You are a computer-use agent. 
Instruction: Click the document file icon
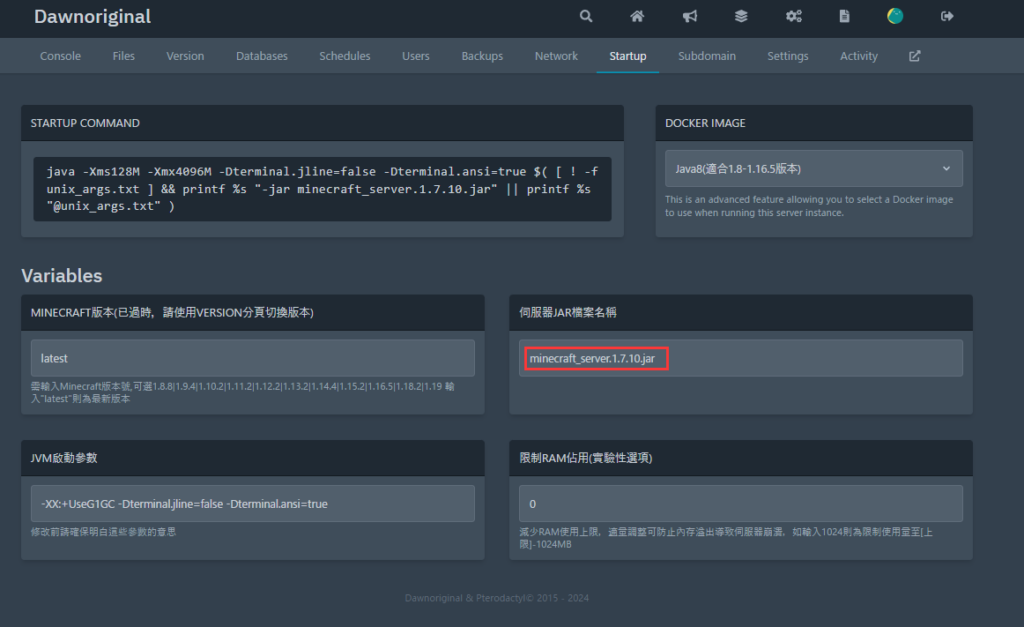pos(845,16)
